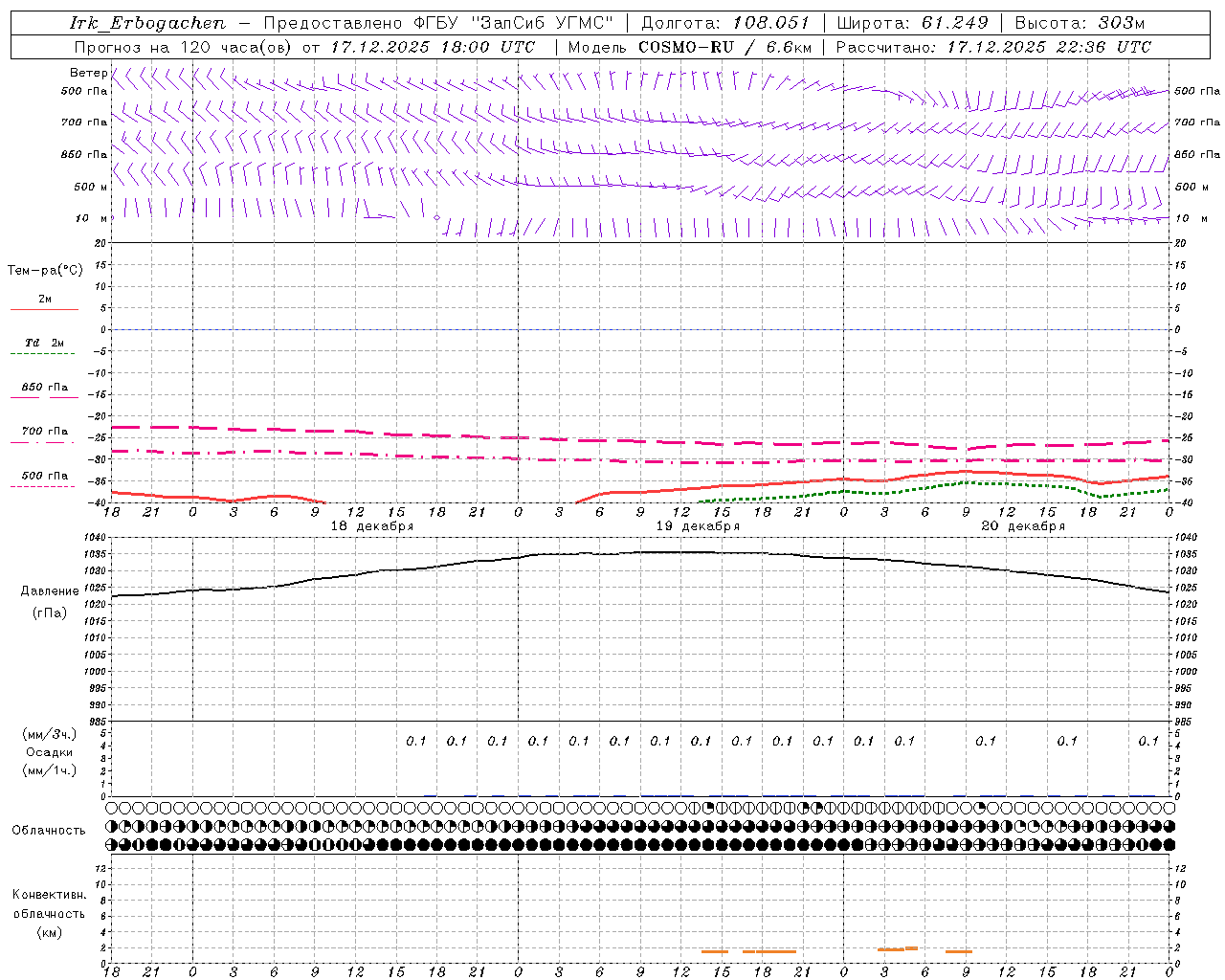The image size is (1225, 980).
Task: Click the 'Давление' pressure label
Action: pos(50,591)
